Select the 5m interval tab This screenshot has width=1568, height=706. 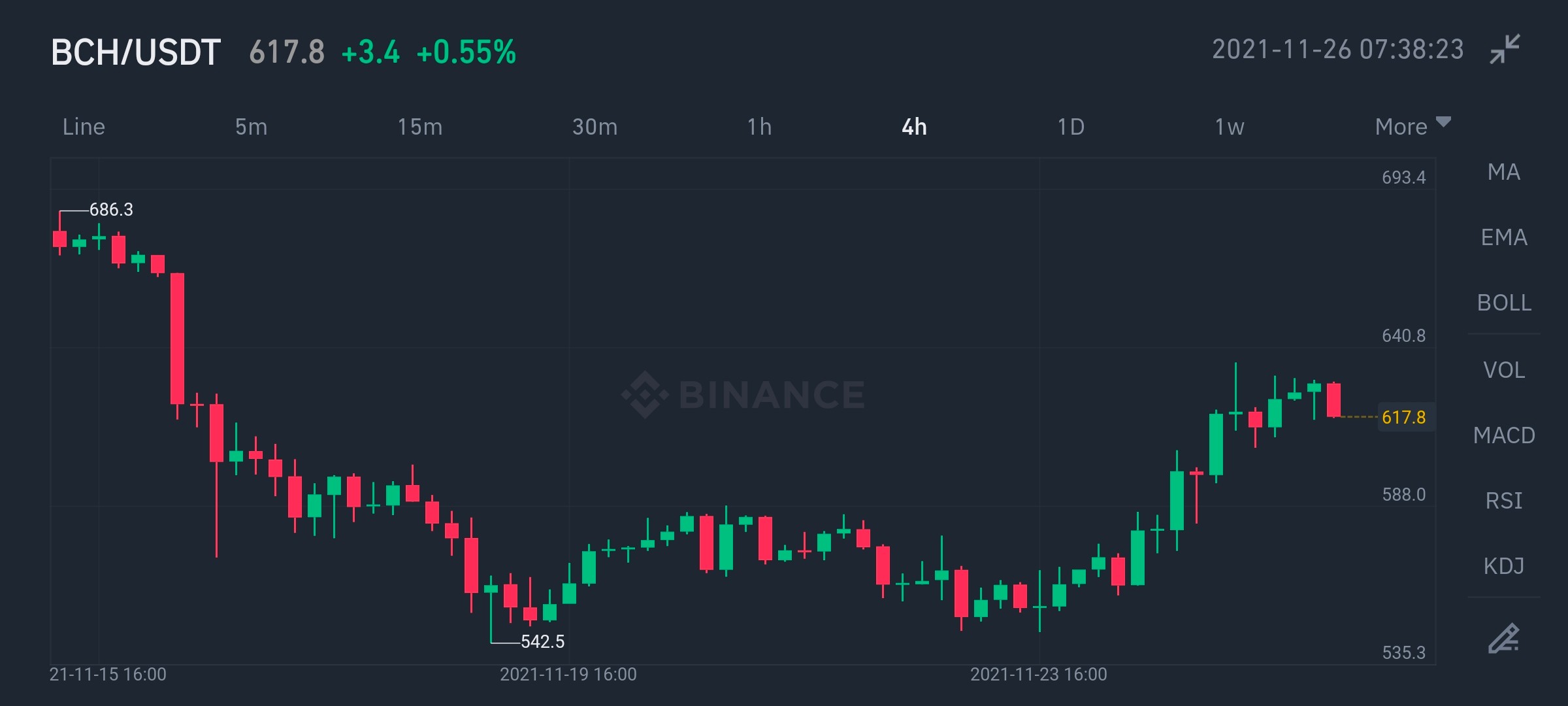pyautogui.click(x=252, y=127)
